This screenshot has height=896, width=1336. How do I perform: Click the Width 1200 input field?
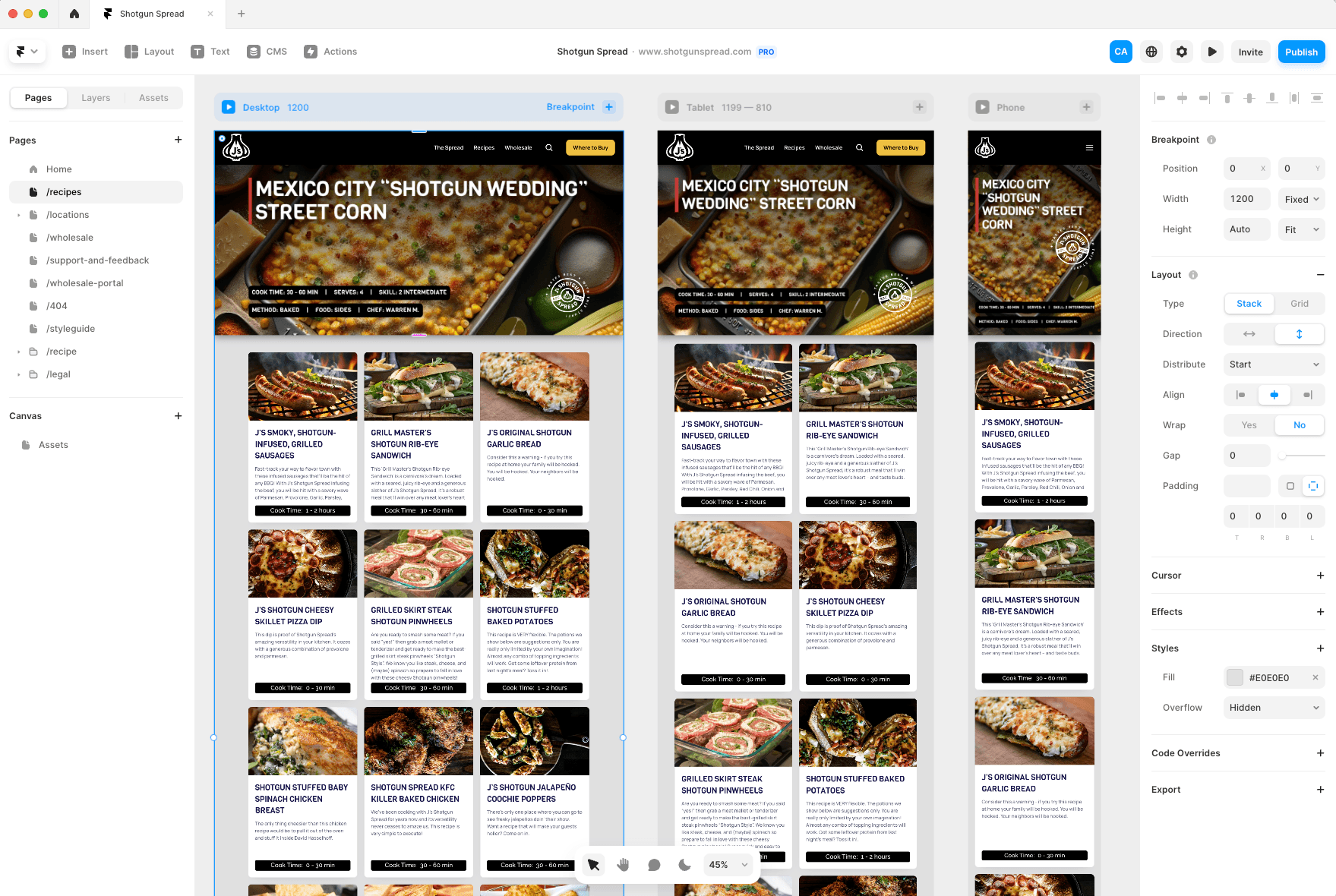pos(1246,199)
